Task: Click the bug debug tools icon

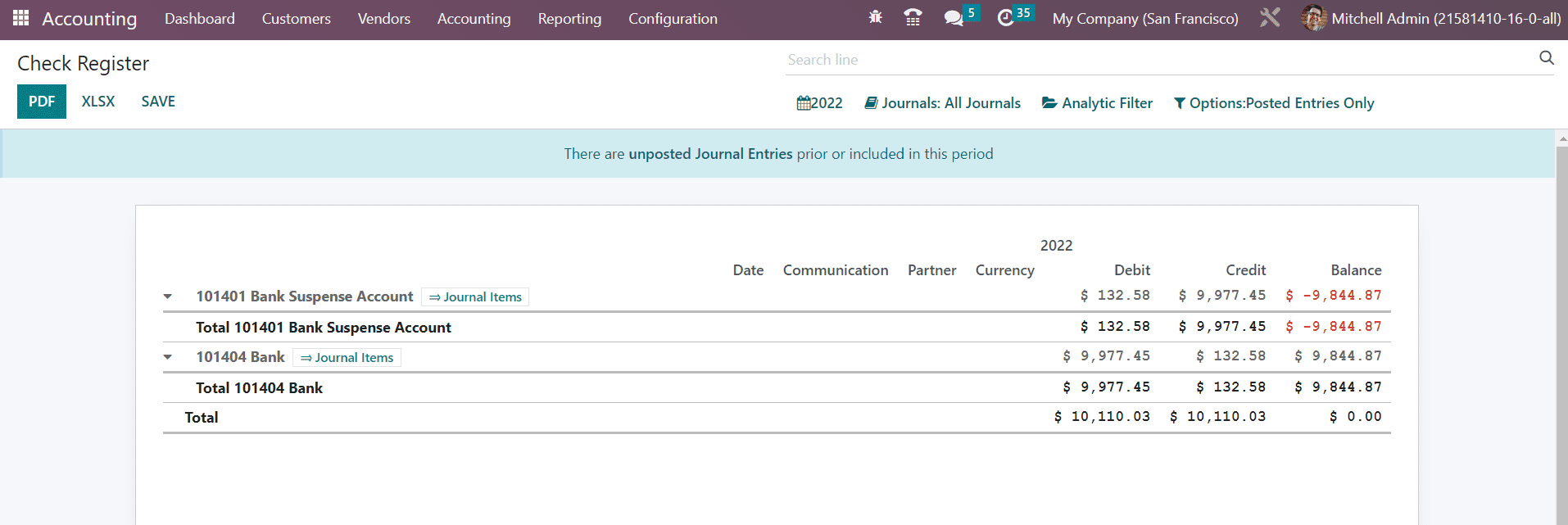Action: tap(875, 18)
